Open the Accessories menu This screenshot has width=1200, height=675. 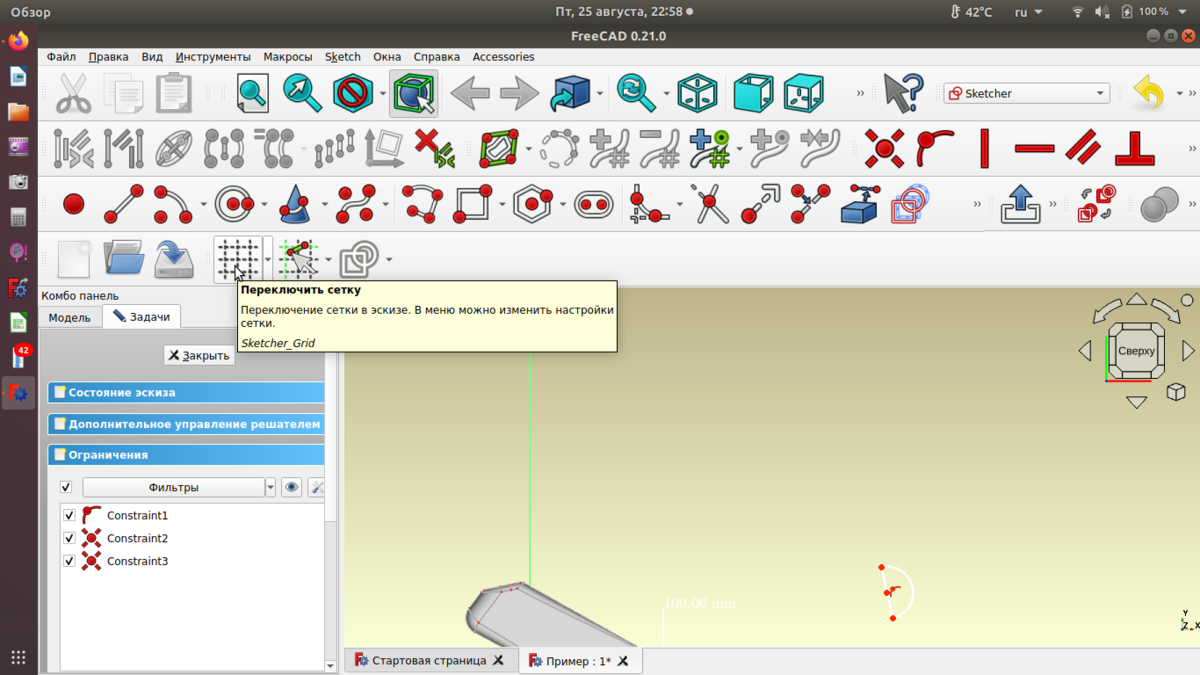[x=503, y=57]
